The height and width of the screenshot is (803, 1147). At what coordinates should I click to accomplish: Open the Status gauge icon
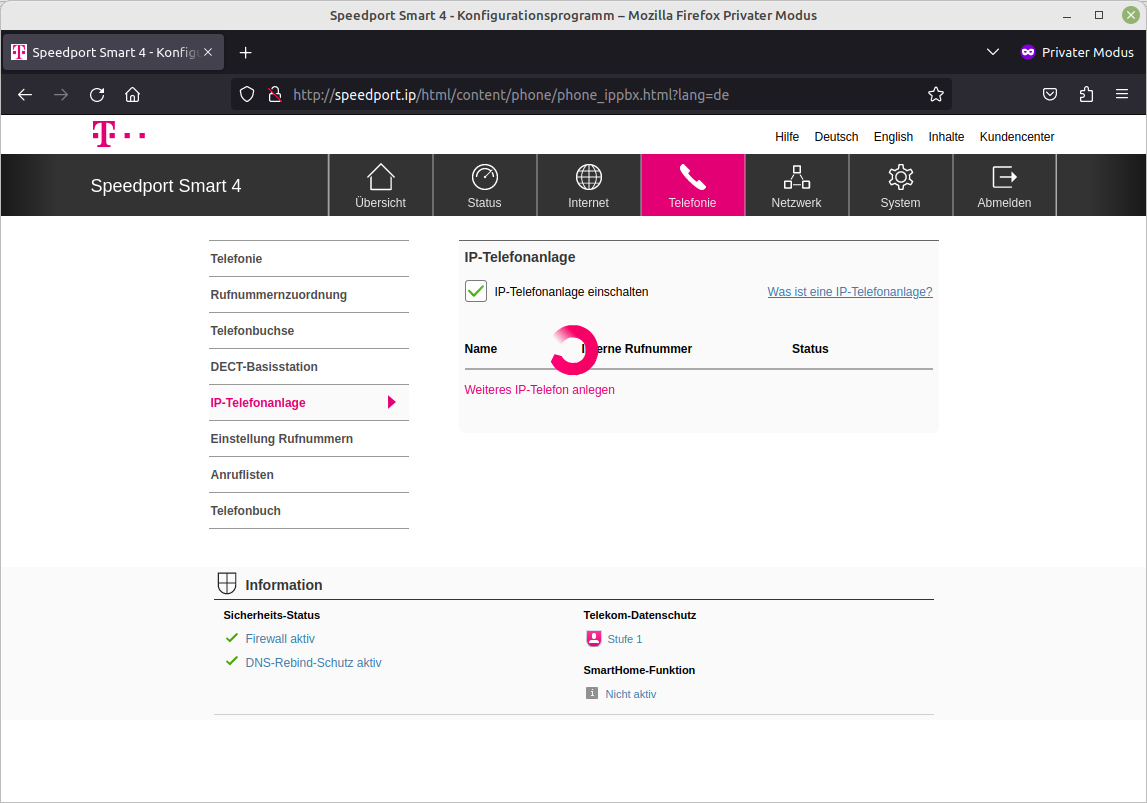pos(484,177)
